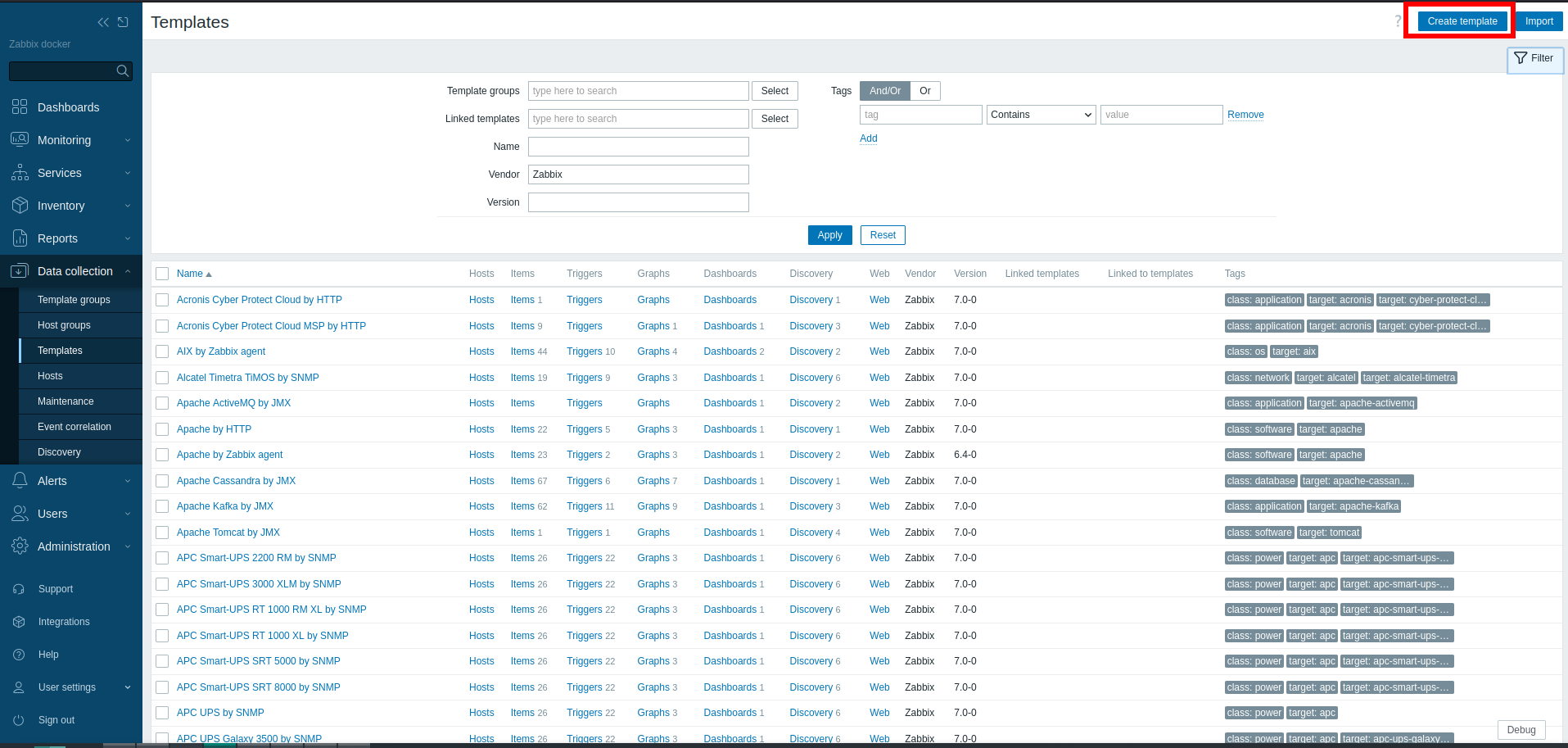The width and height of the screenshot is (1568, 748).
Task: Click the Sign out power icon
Action: click(x=19, y=720)
